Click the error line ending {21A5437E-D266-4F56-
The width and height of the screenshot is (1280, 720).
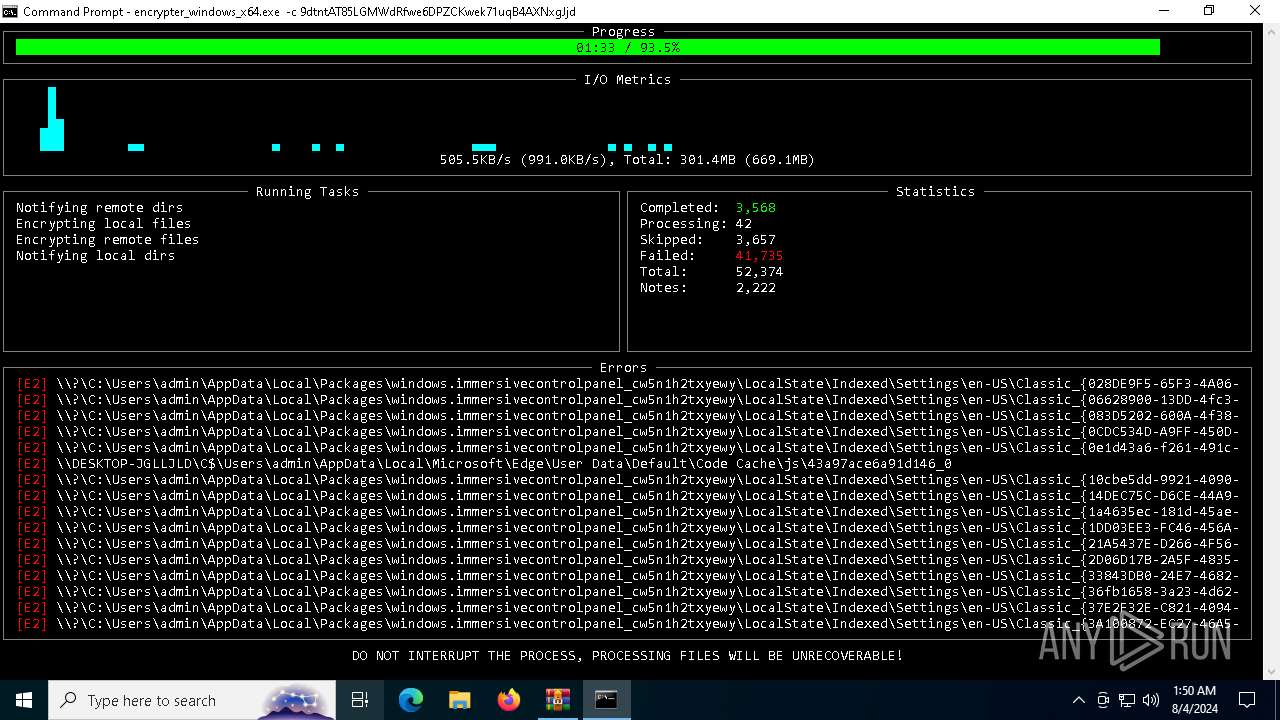(x=628, y=544)
